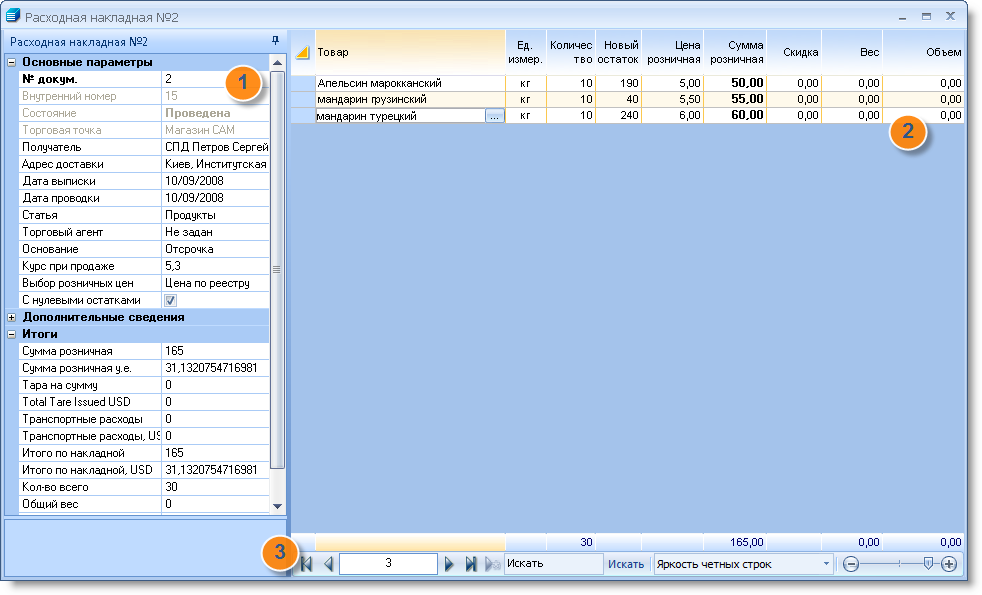Click the 55,00 sum cell

click(735, 100)
